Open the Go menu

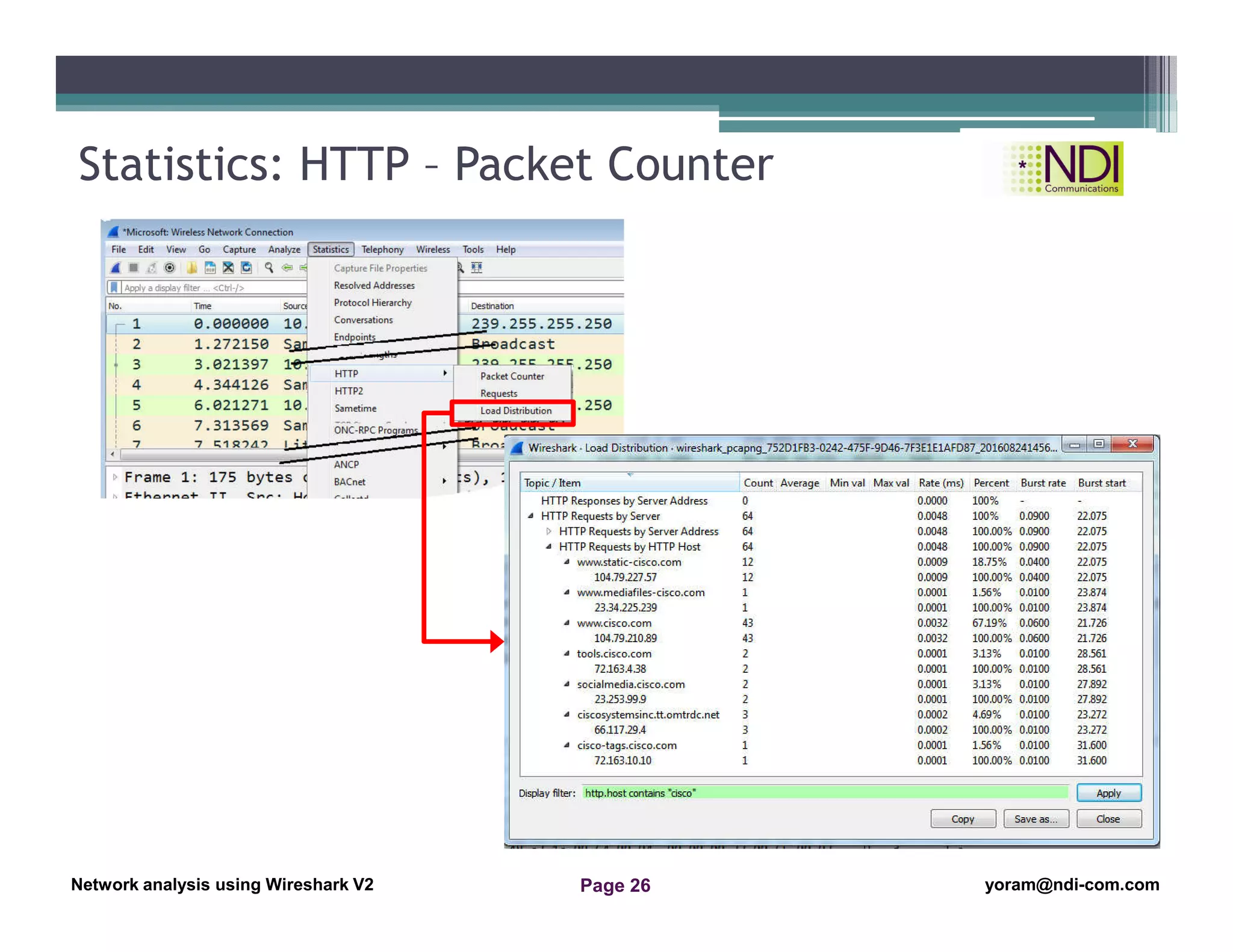tap(204, 249)
